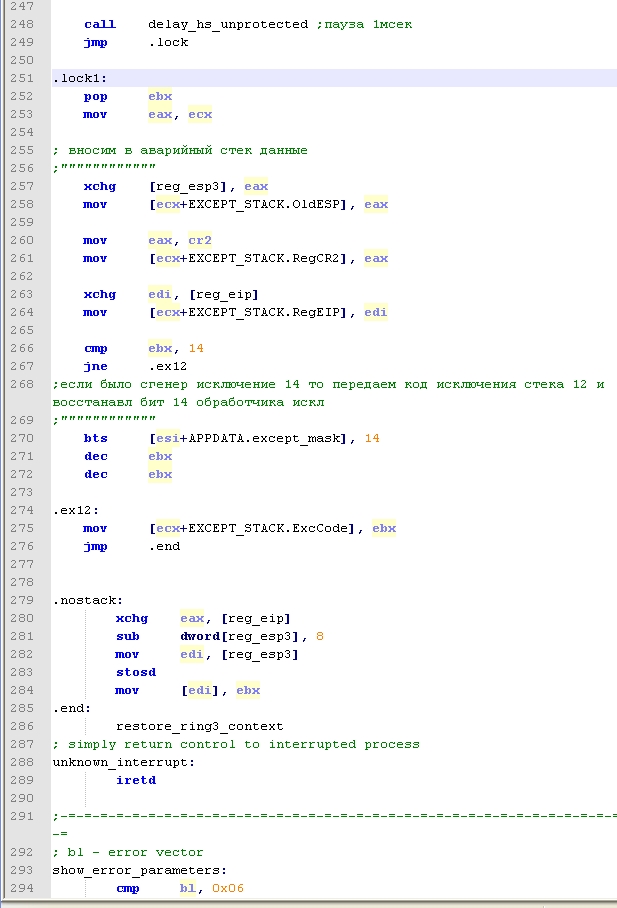Click the comment 'пауза 1мсек'
617x908 pixels.
coord(368,24)
